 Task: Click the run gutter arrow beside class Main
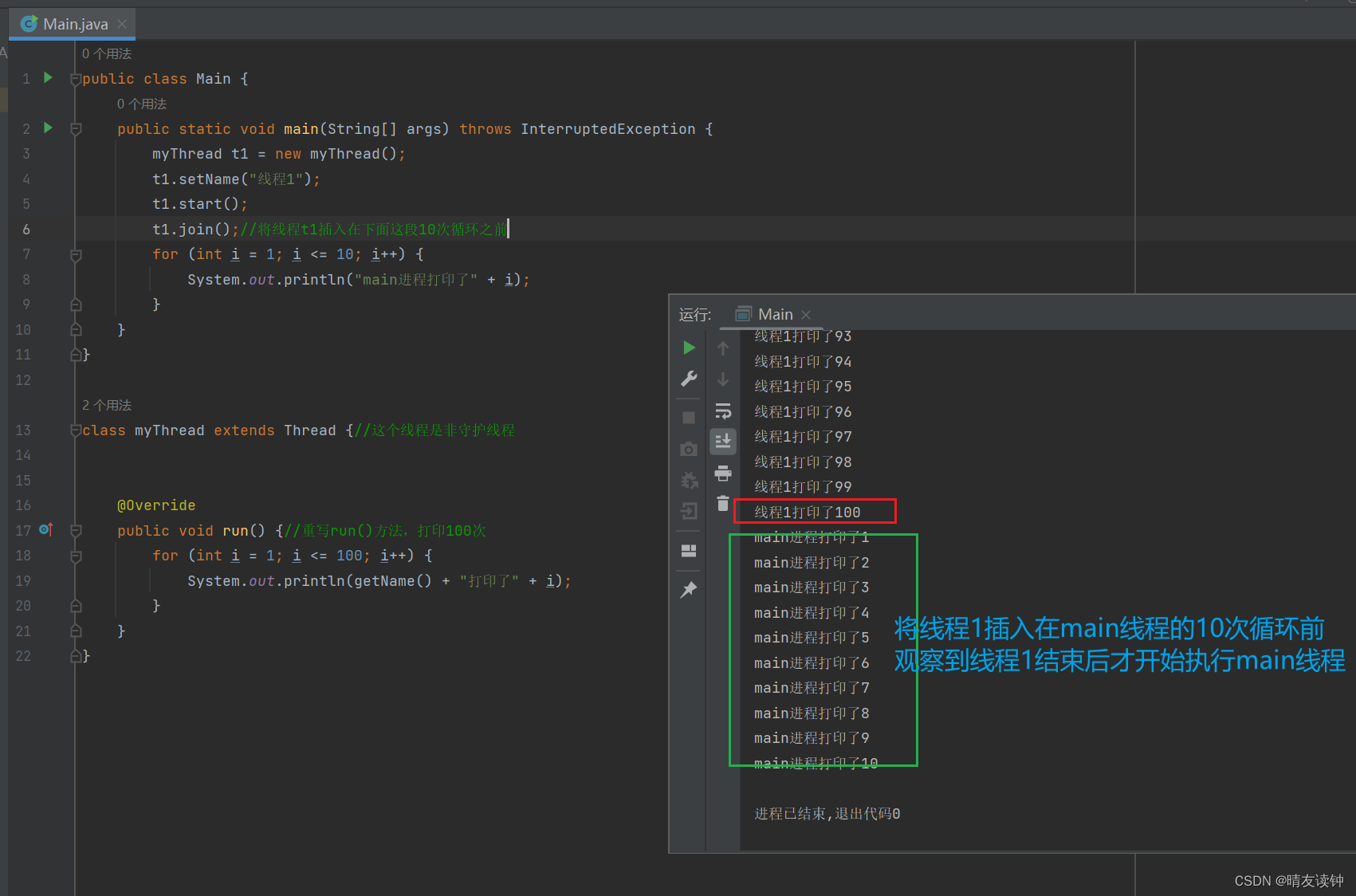click(x=48, y=77)
